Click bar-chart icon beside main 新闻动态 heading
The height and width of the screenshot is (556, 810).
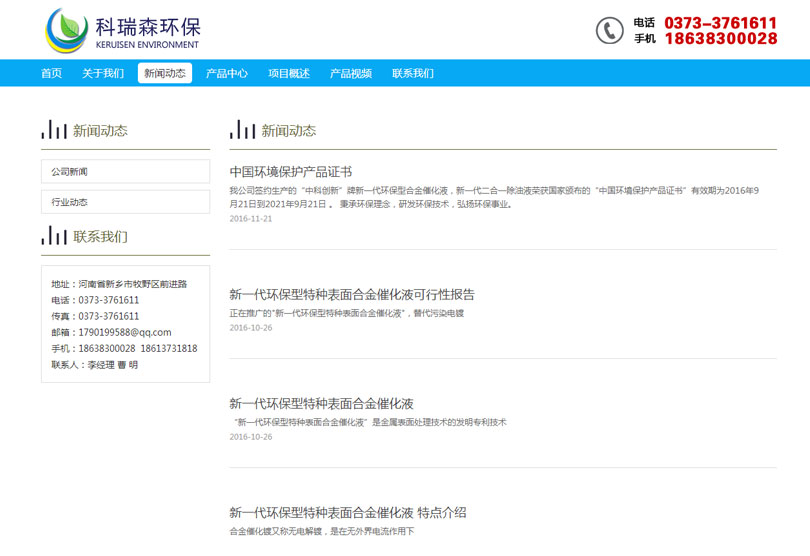pyautogui.click(x=242, y=130)
